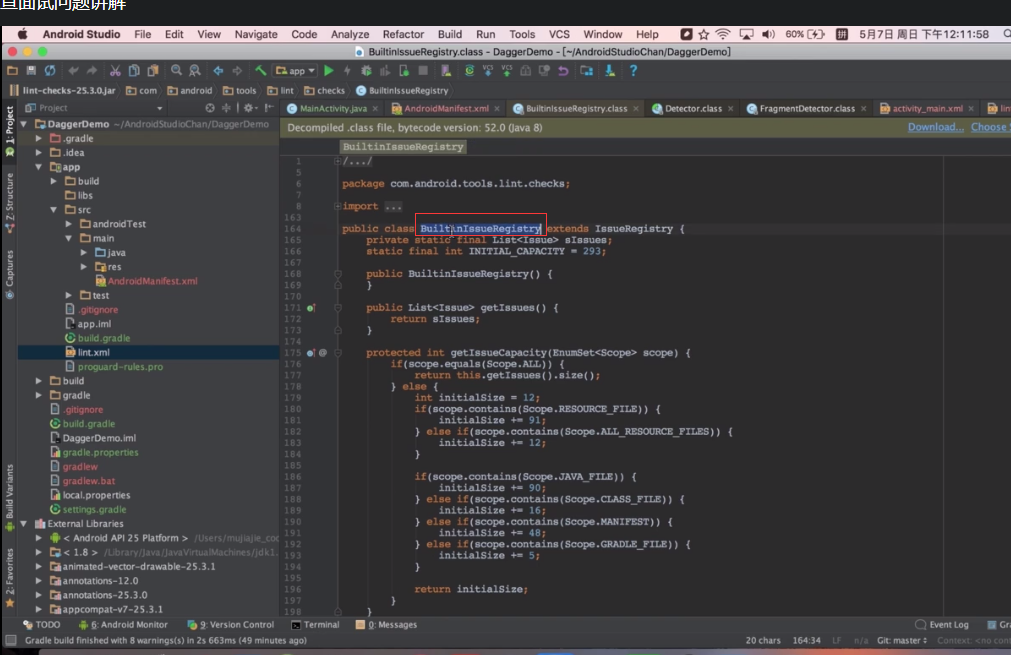
Task: Toggle the TODO tool window
Action: pyautogui.click(x=41, y=625)
